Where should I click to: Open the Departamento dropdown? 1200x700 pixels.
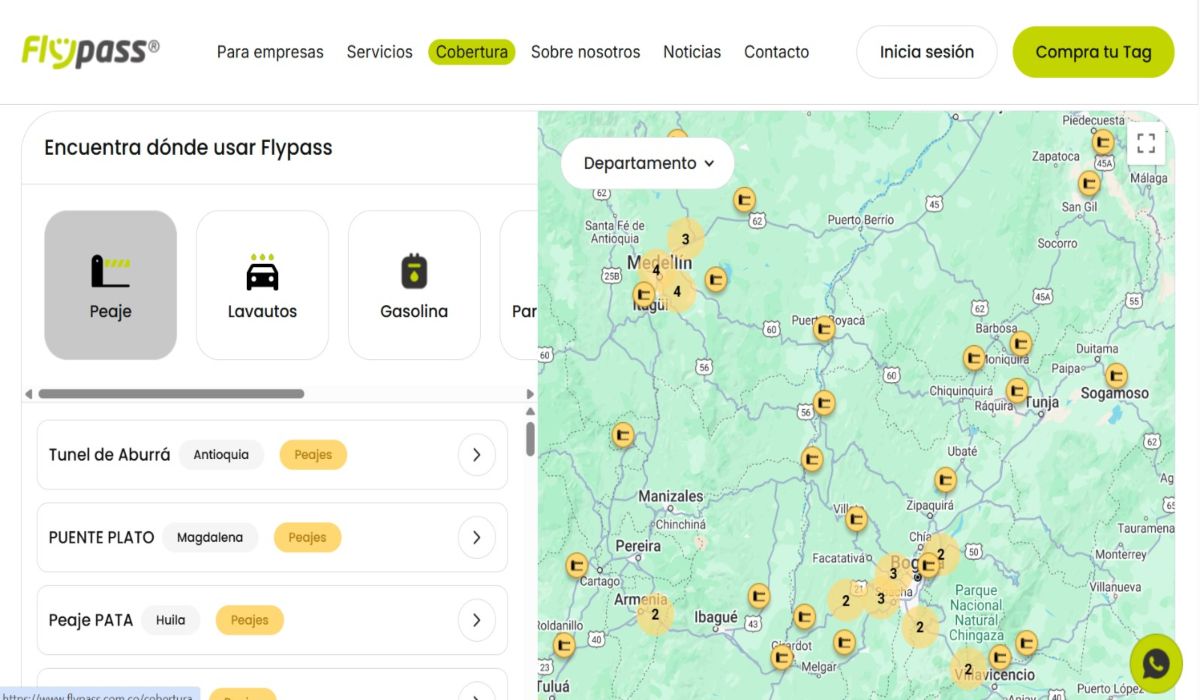coord(646,162)
